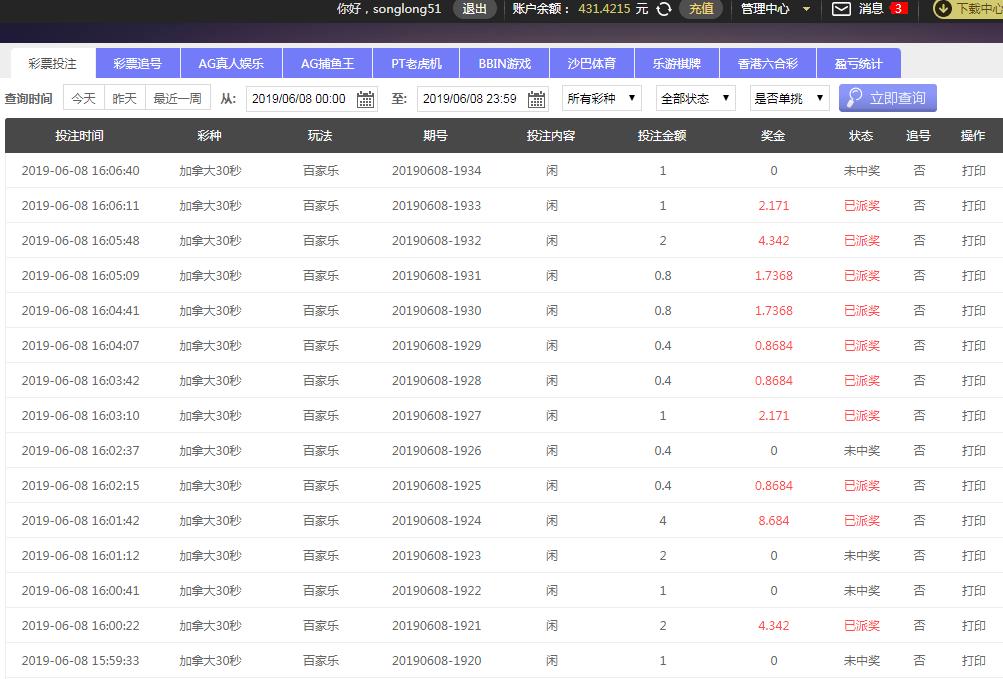Screen dimensions: 1003x679
Task: Open the 盈亏统计 tab
Action: click(x=858, y=63)
